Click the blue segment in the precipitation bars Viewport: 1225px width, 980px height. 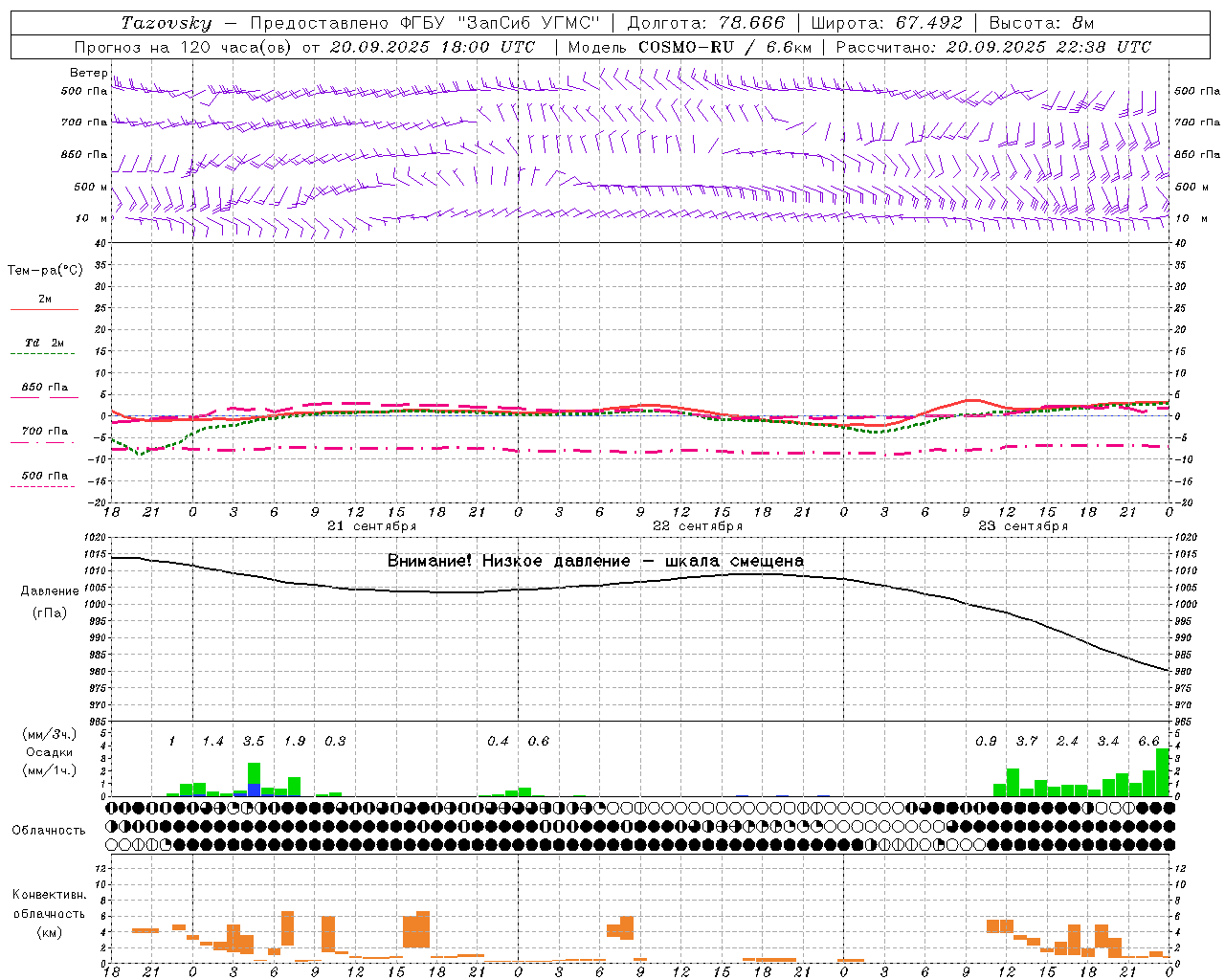click(x=254, y=791)
